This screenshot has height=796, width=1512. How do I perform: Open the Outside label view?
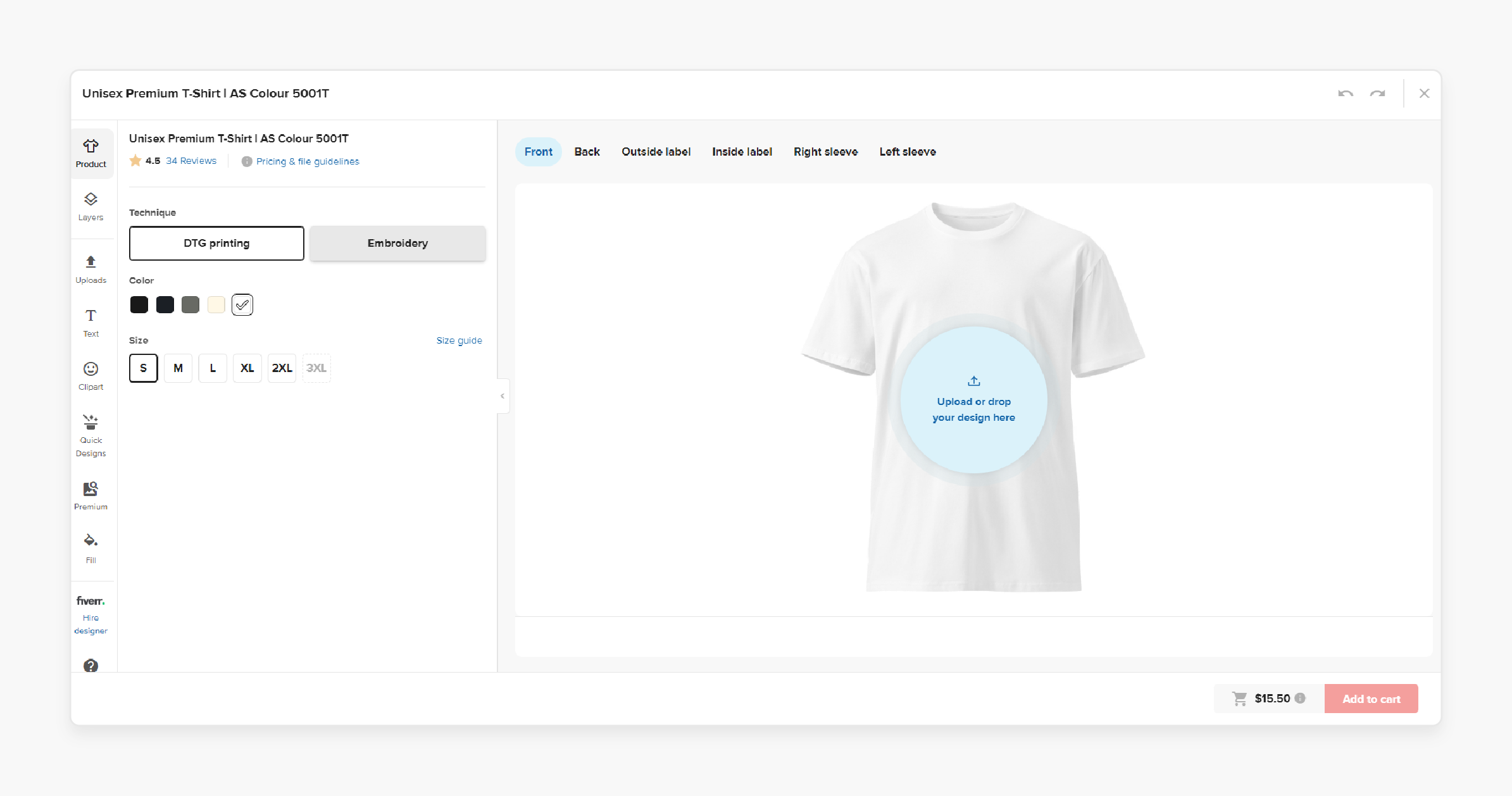pos(656,151)
